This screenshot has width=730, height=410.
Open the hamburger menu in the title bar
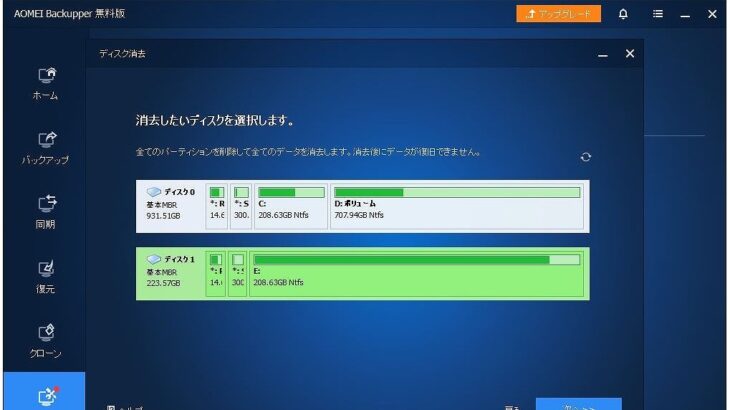click(657, 14)
